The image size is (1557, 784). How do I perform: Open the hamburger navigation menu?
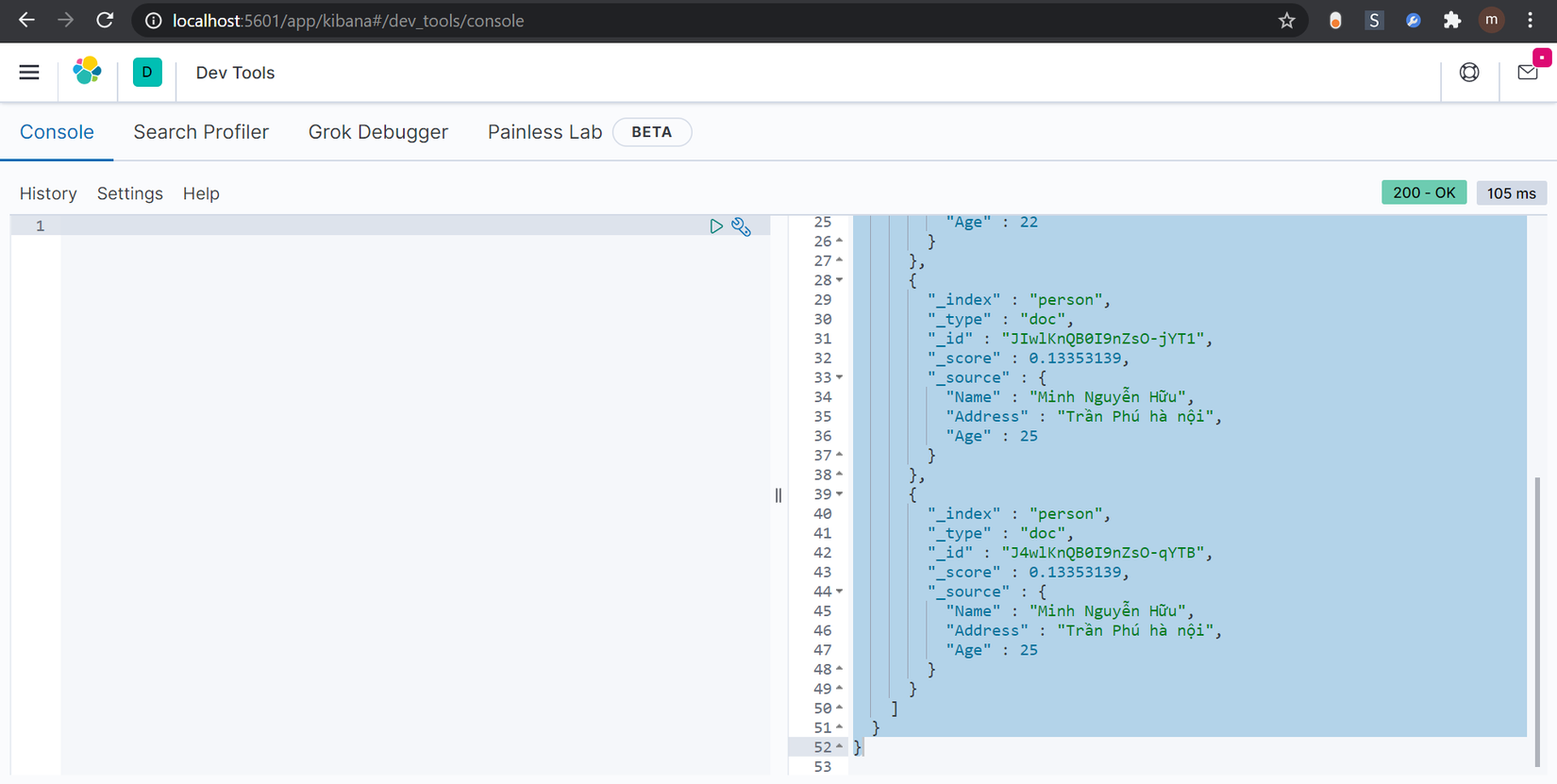click(x=29, y=73)
